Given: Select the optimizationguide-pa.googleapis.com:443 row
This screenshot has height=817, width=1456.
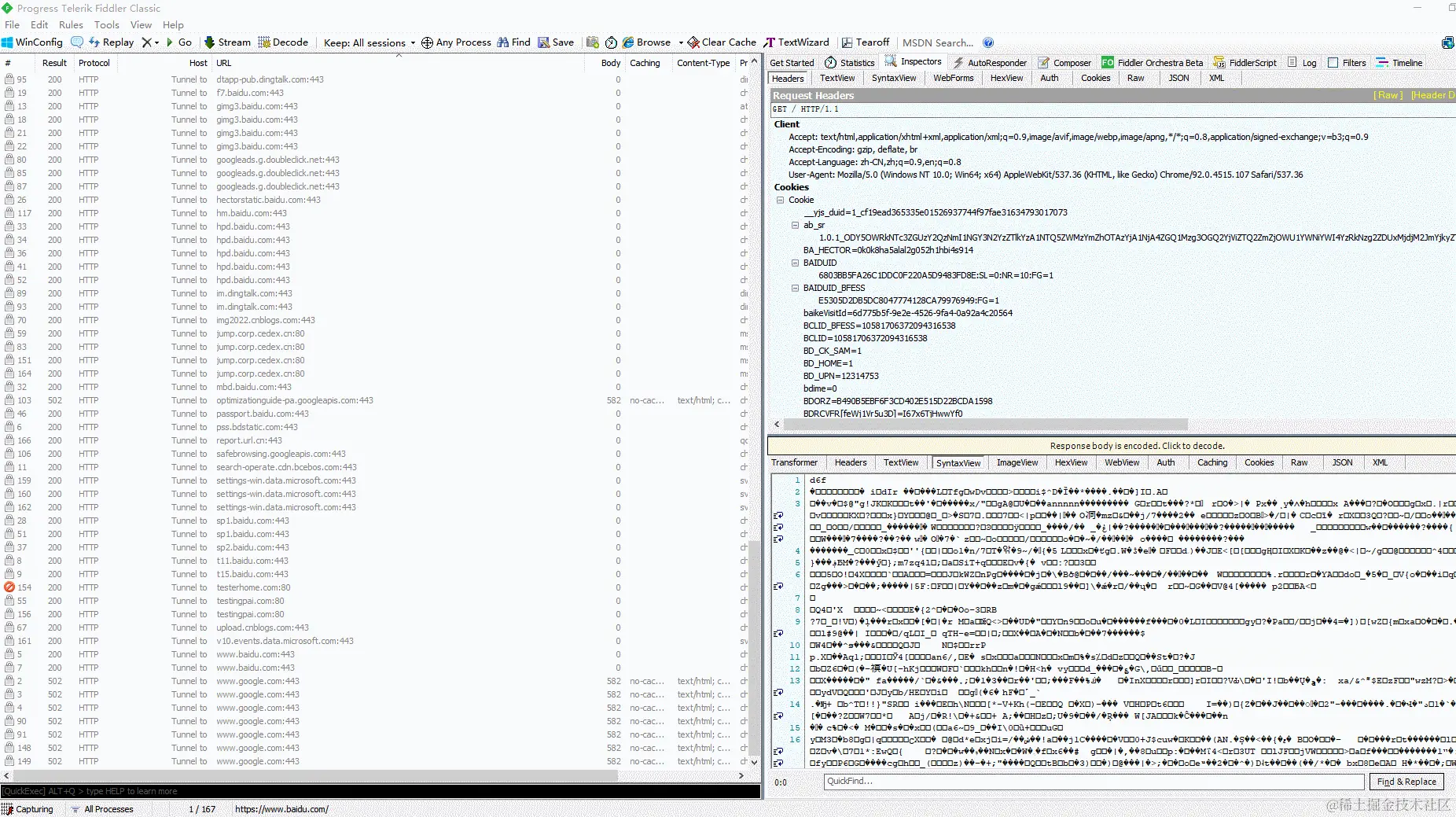Looking at the screenshot, I should point(374,400).
